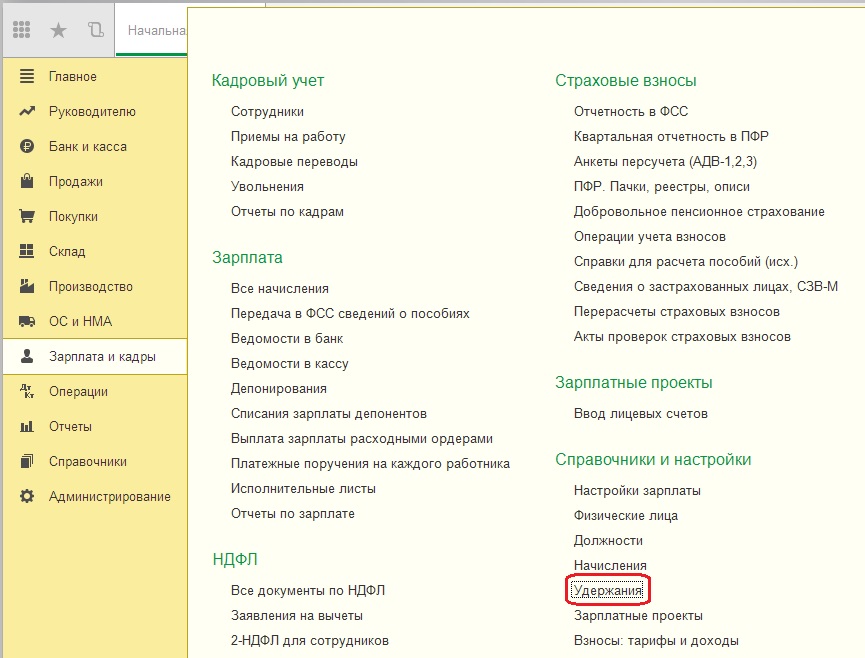Click the Руководителю chart-line icon
Screen dimensions: 865x658
(x=26, y=111)
